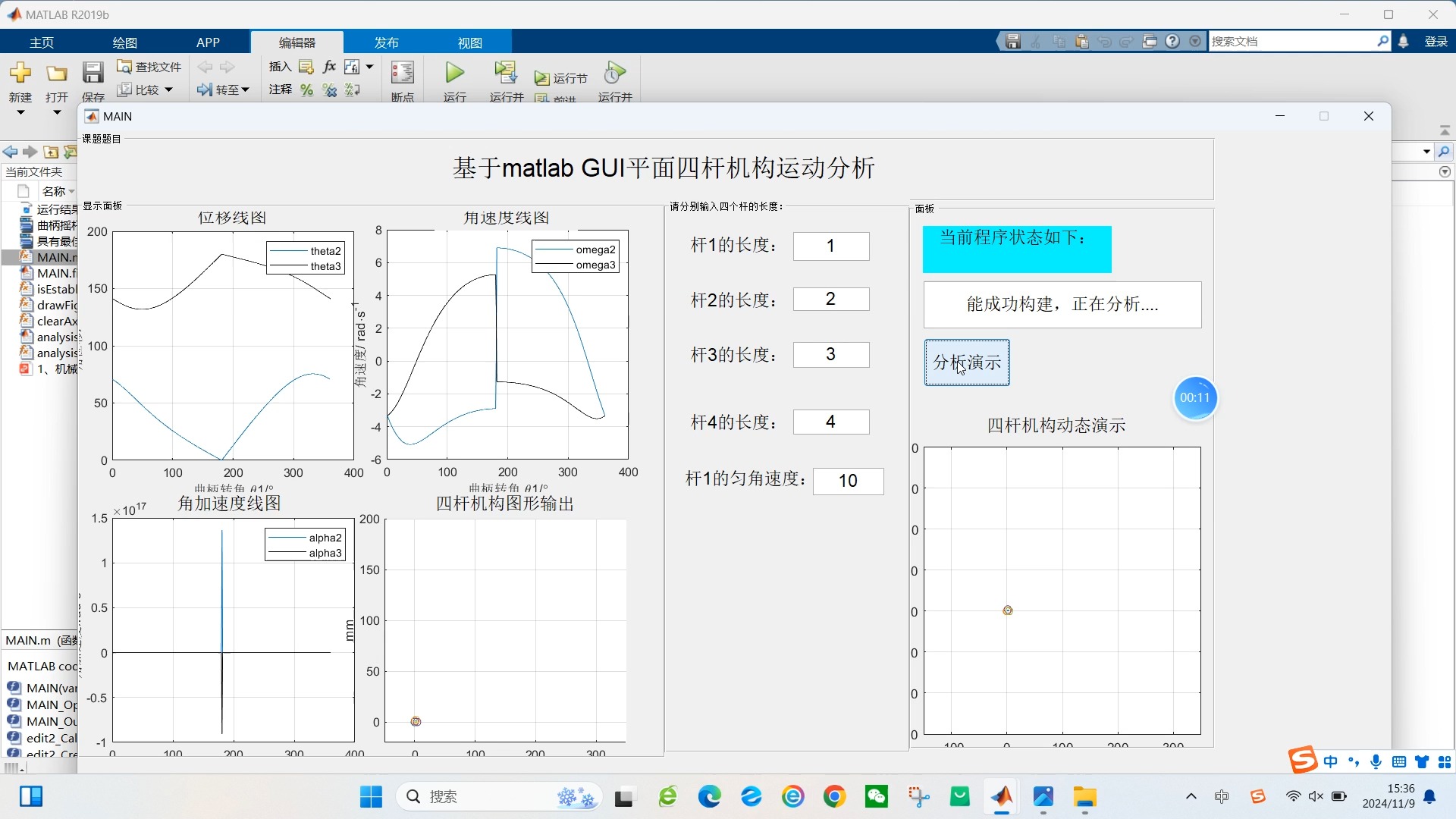Click the up-one-folder icon
Viewport: 1456px width, 819px height.
coord(51,152)
